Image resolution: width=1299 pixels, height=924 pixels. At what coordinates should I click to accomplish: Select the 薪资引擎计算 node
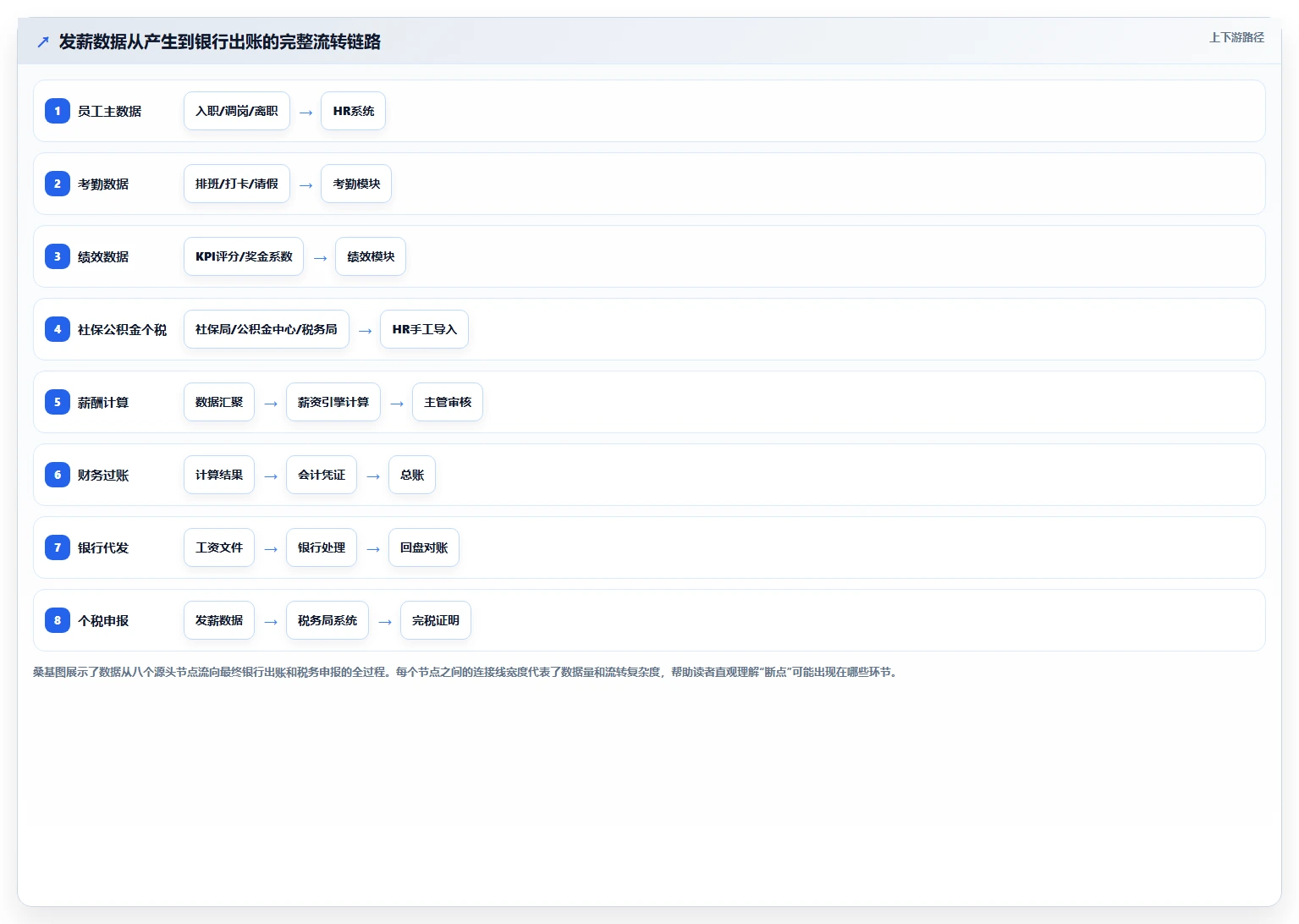tap(333, 402)
